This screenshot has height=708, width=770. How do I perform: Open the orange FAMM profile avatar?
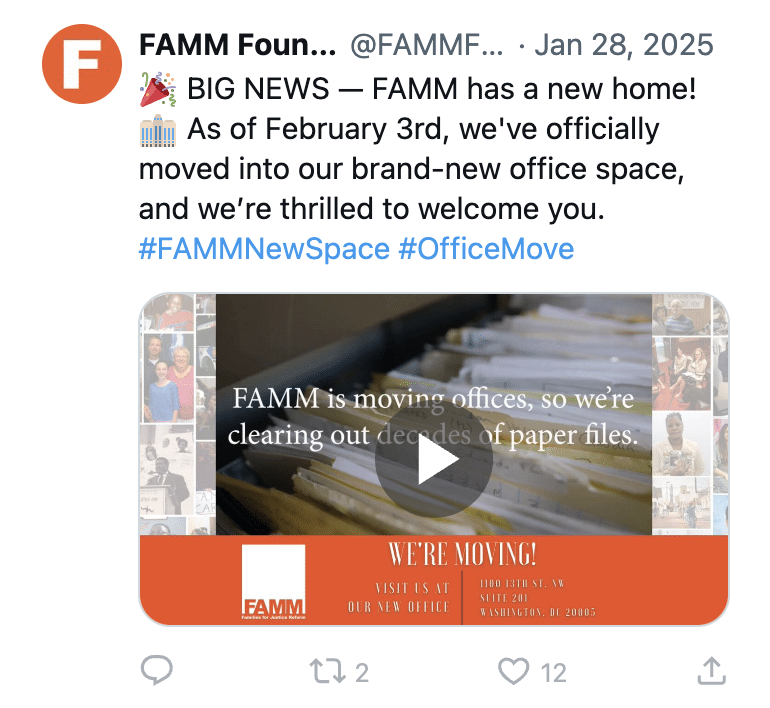(82, 64)
